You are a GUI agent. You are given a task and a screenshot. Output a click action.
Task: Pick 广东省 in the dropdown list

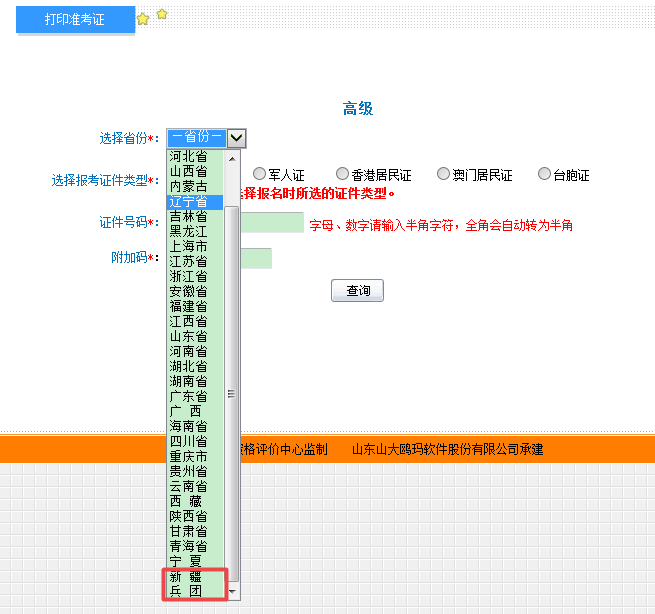pos(188,396)
